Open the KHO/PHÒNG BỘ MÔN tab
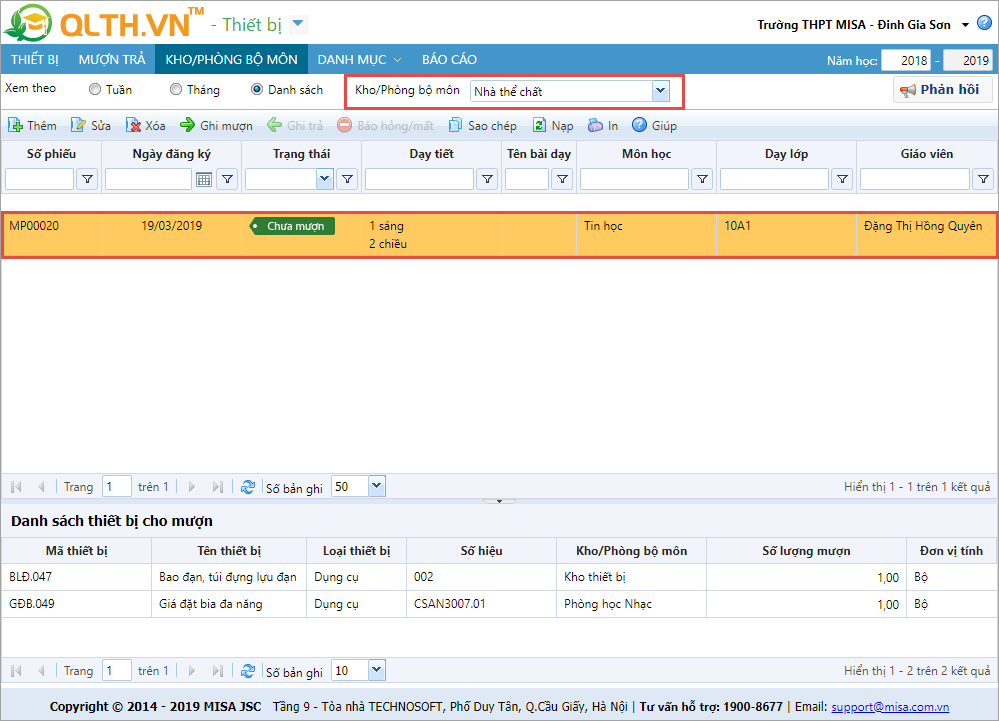Image resolution: width=999 pixels, height=721 pixels. [231, 59]
